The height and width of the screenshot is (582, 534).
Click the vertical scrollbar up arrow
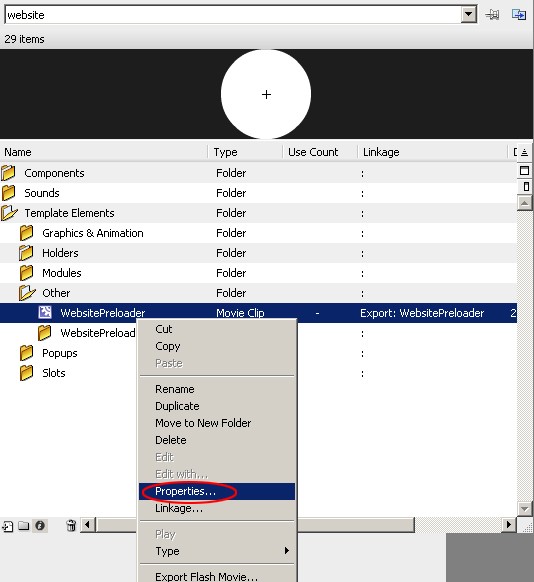pyautogui.click(x=524, y=203)
